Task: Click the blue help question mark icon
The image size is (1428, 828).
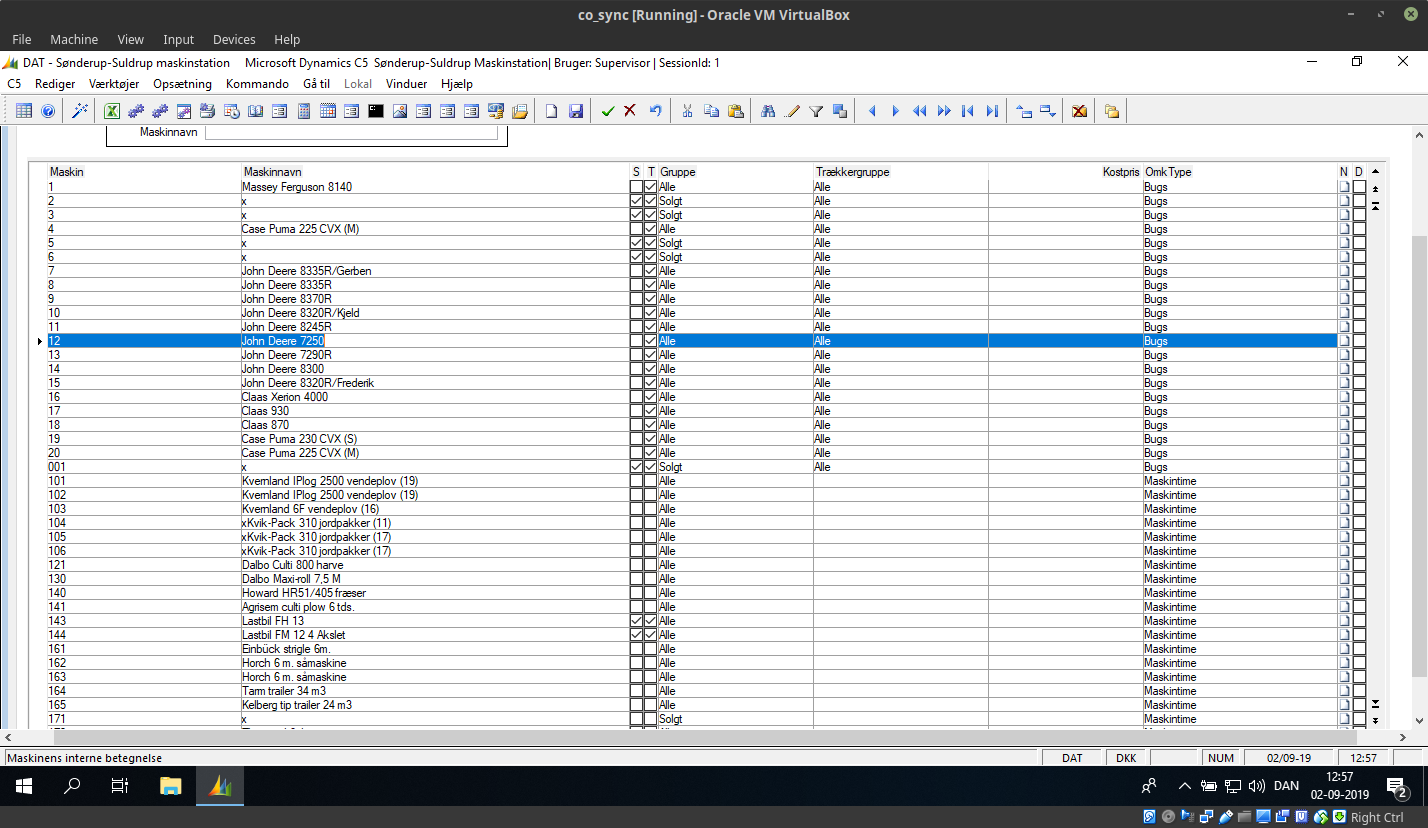Action: point(48,111)
